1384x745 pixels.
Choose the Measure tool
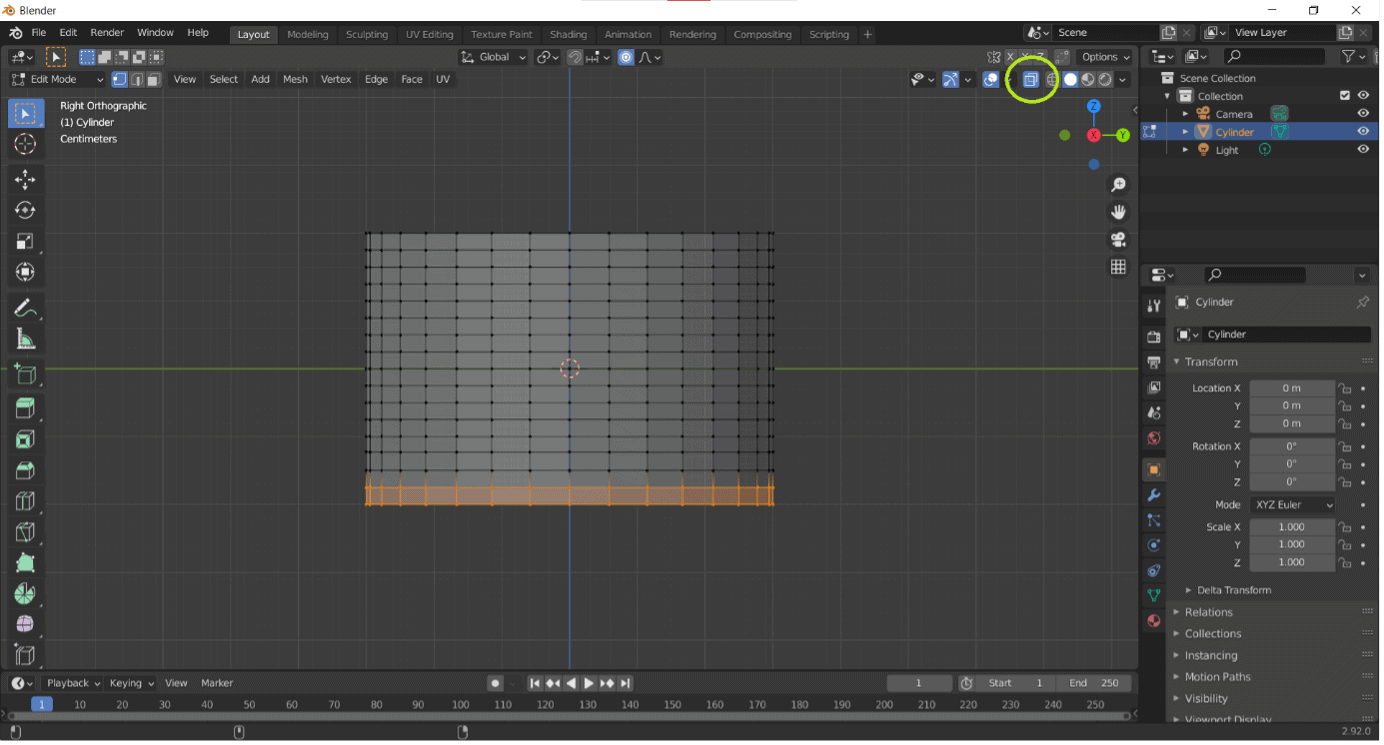25,340
